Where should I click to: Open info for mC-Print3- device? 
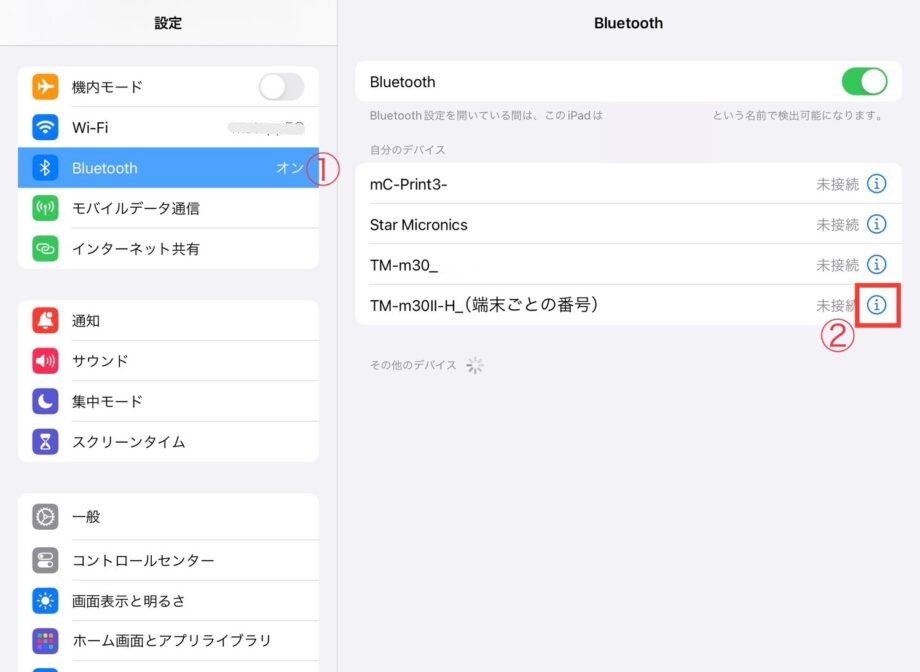[x=876, y=184]
